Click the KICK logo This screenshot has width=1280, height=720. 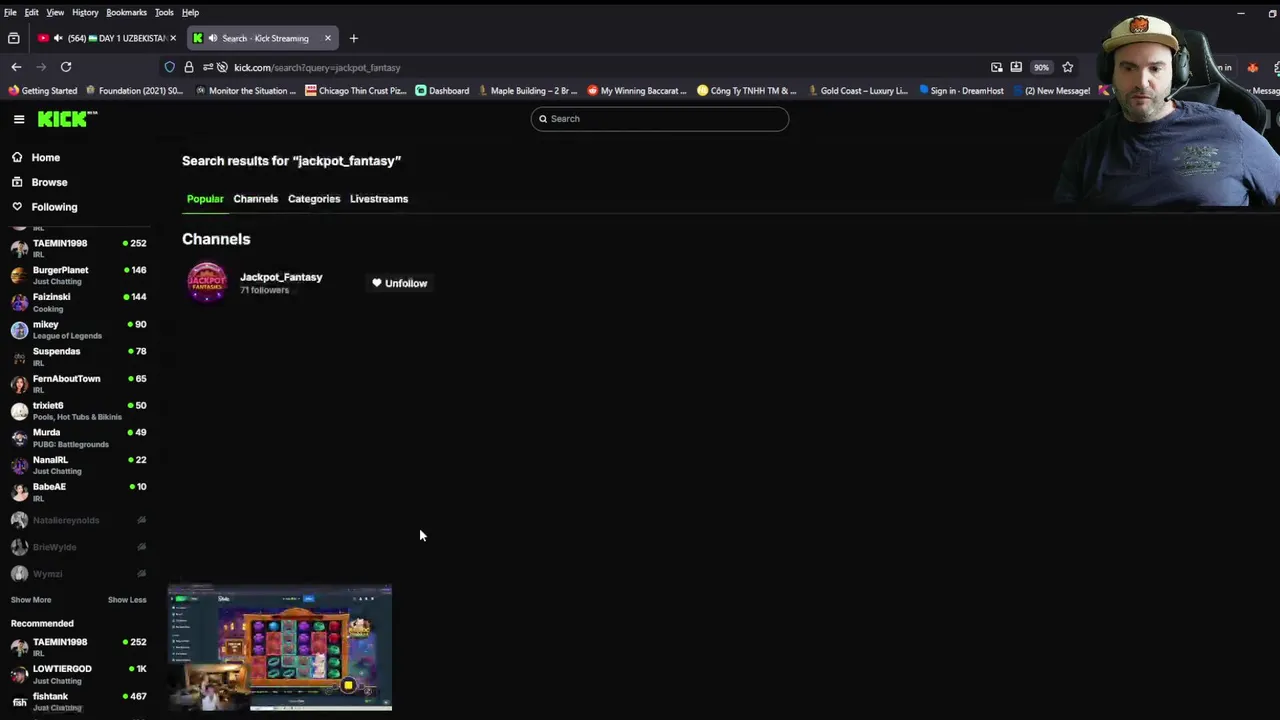pos(67,119)
